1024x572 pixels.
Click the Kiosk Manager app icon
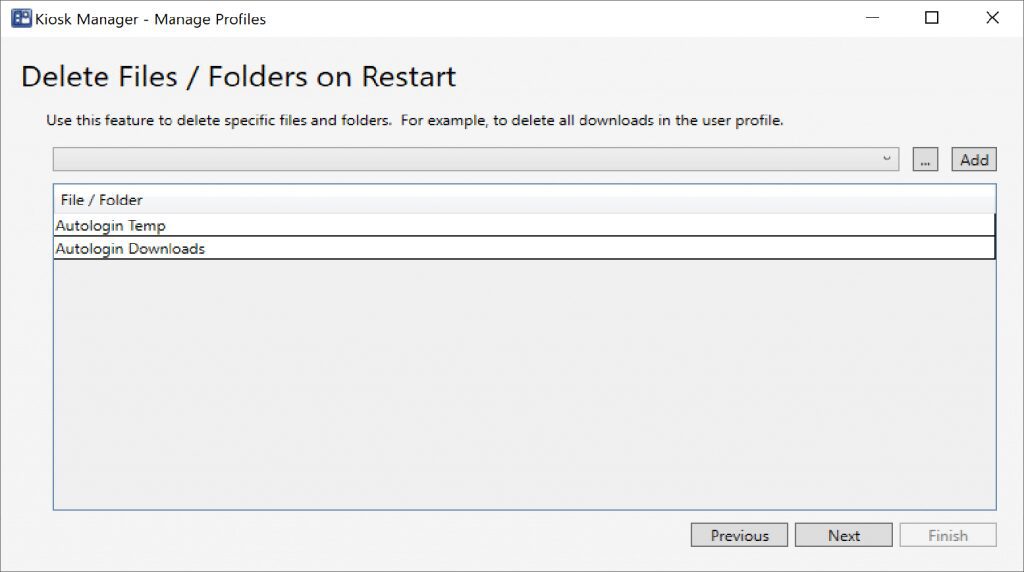coord(21,18)
